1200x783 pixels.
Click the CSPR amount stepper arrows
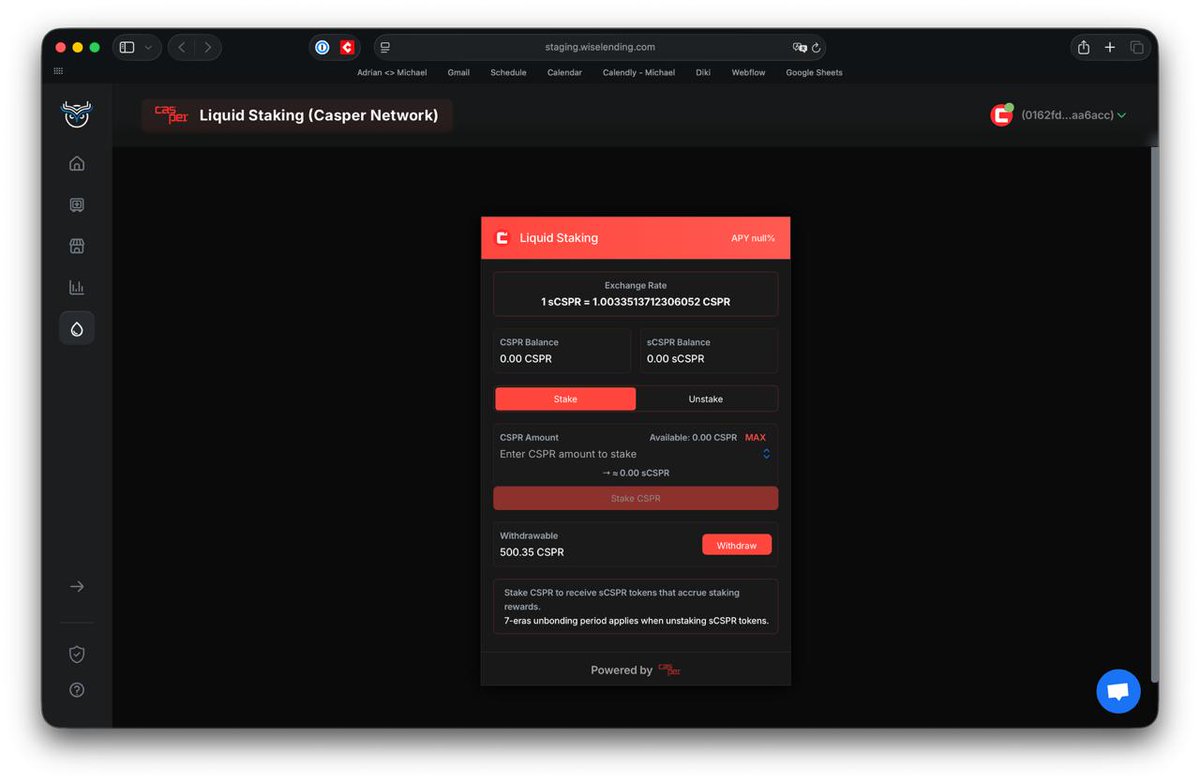click(x=766, y=454)
